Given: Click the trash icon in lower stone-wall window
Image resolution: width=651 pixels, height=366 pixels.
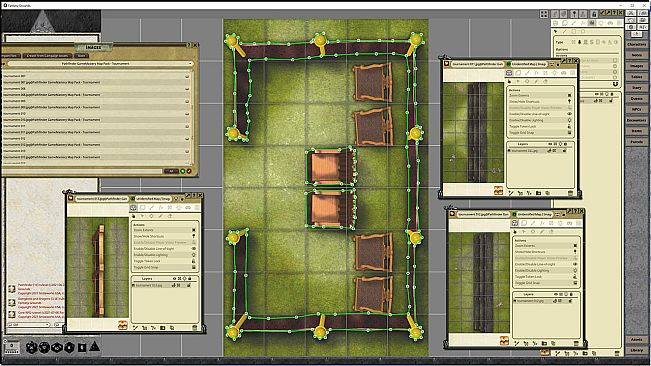Looking at the screenshot, I should coord(576,344).
